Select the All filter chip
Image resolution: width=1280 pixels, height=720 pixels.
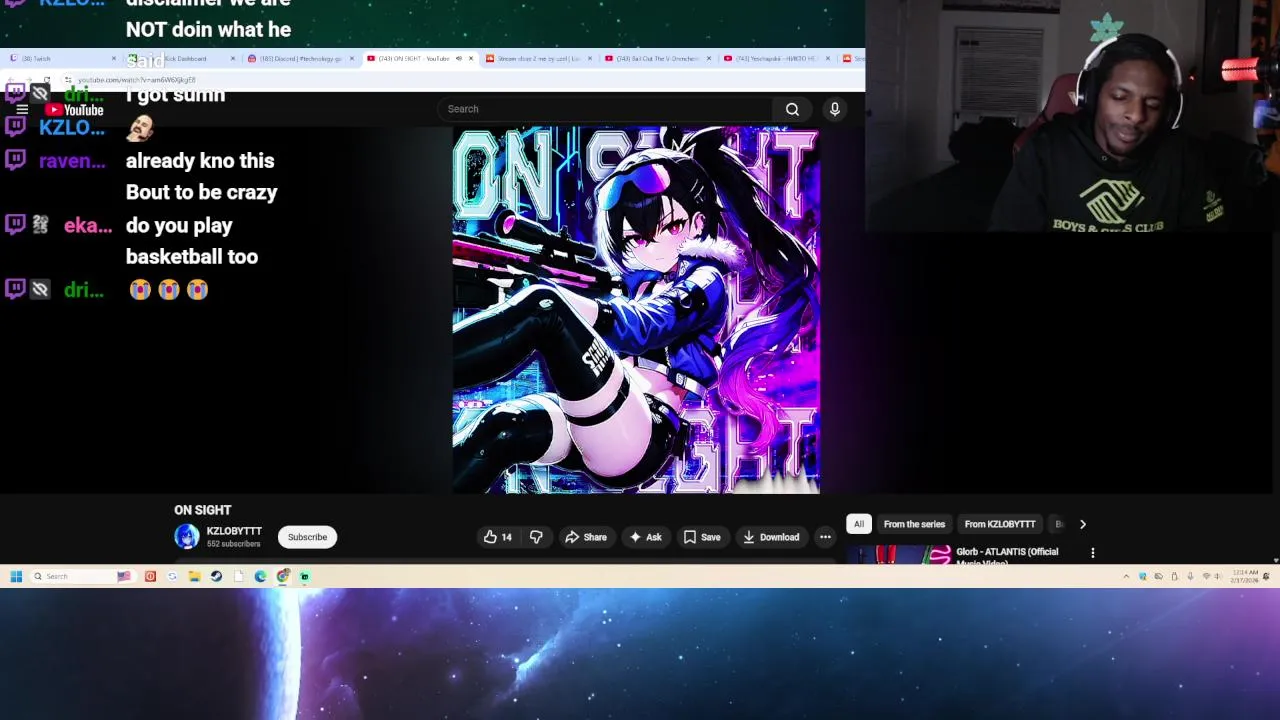[858, 524]
